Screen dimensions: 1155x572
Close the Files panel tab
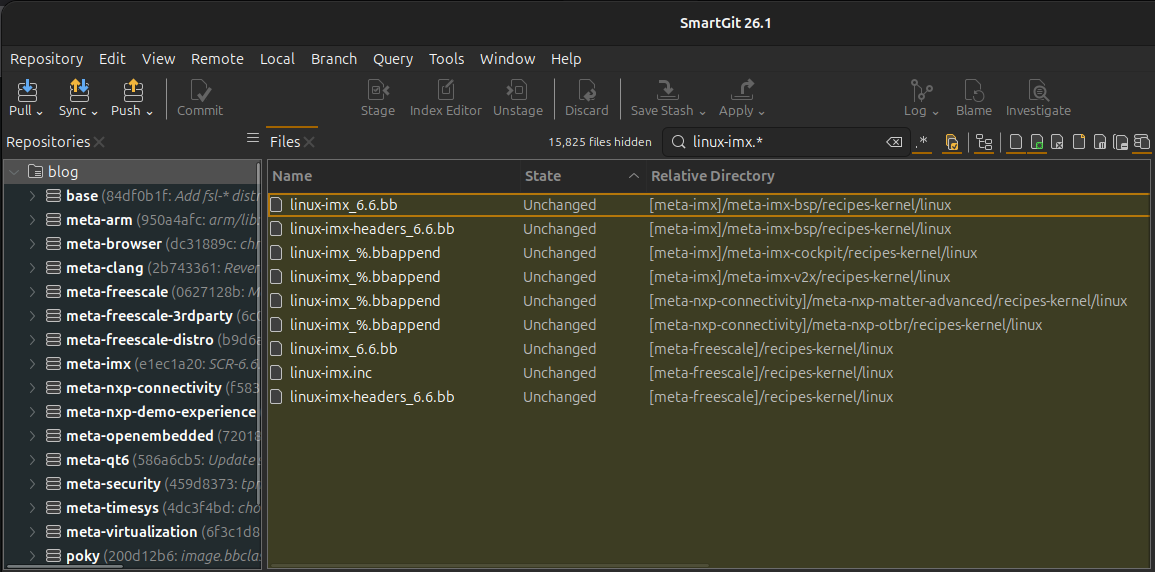pos(309,142)
